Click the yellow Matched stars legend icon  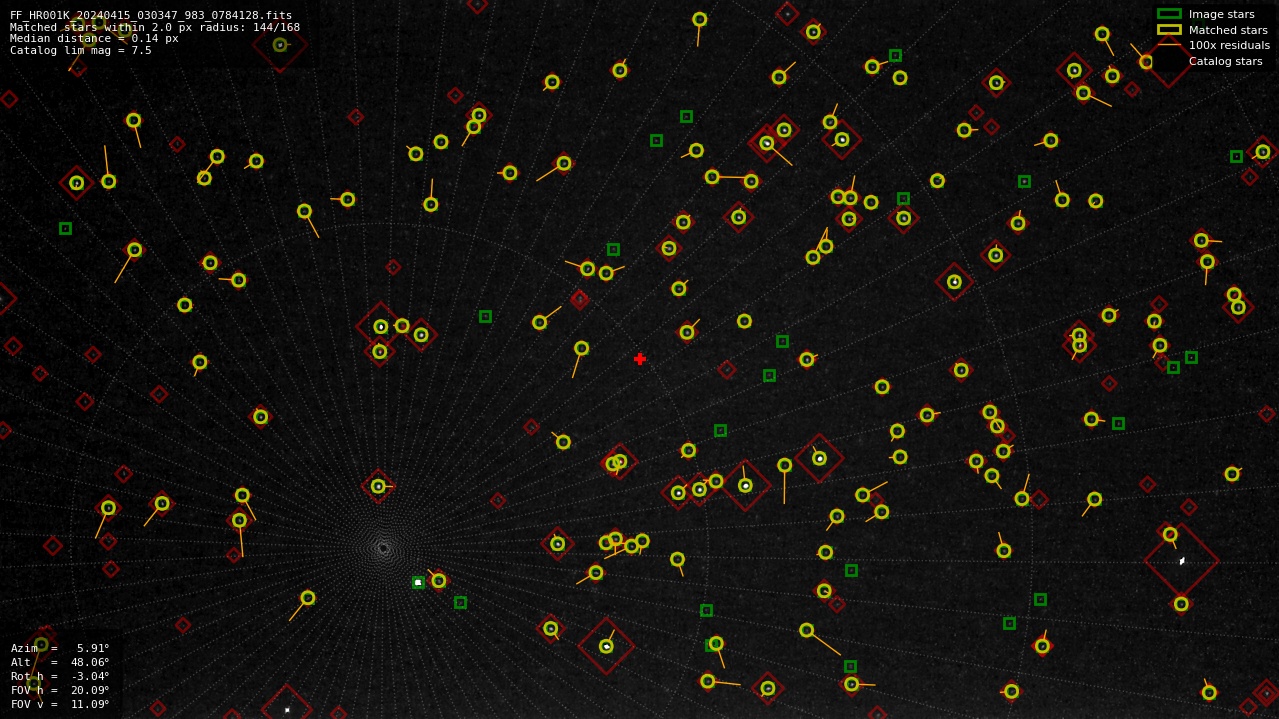[x=1169, y=30]
